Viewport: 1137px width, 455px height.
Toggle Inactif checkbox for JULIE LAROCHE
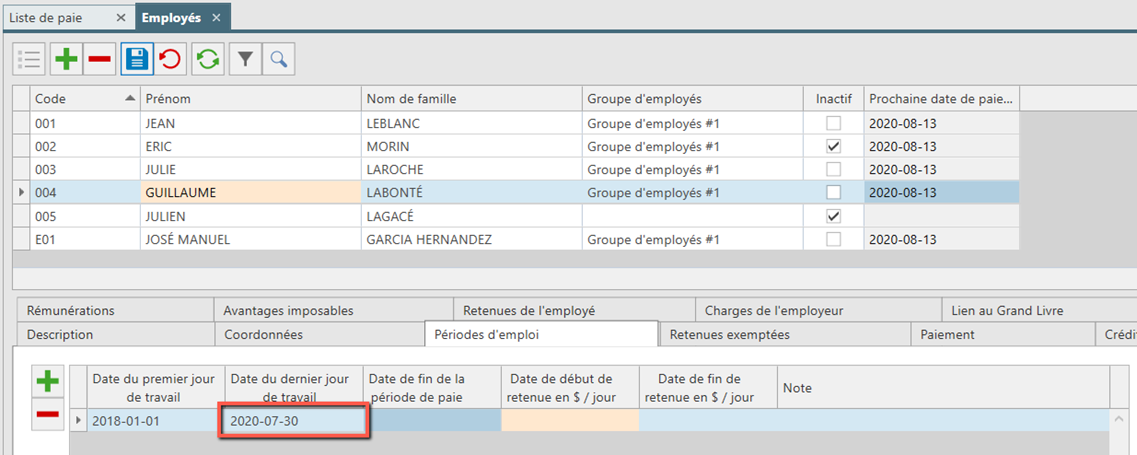(x=834, y=170)
